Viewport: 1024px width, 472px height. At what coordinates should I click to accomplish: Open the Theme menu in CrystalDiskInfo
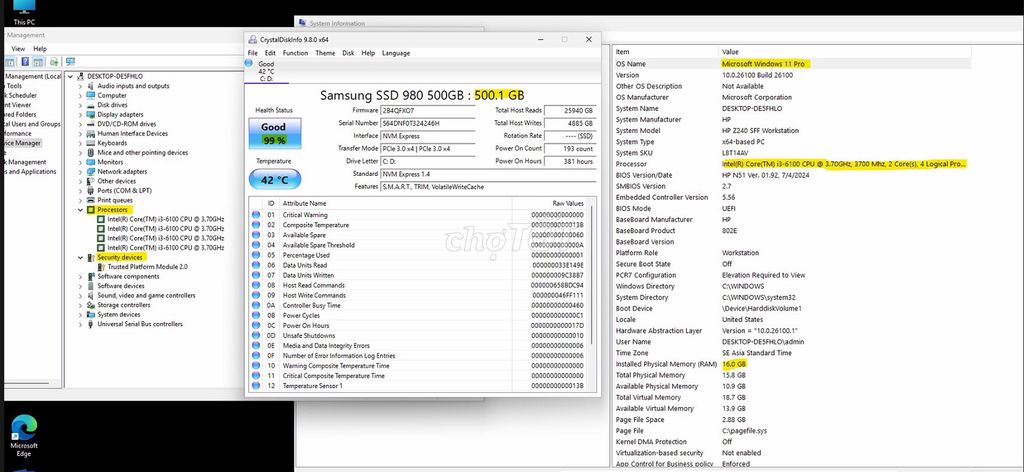[325, 53]
